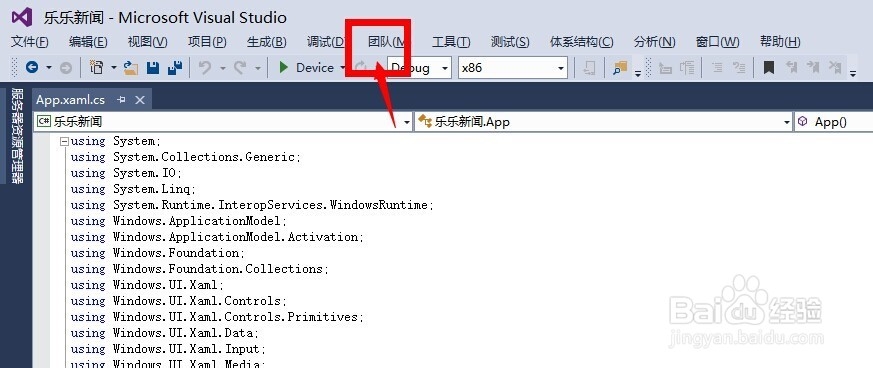Toggle a bookmark with the black bookmark icon

pos(769,68)
